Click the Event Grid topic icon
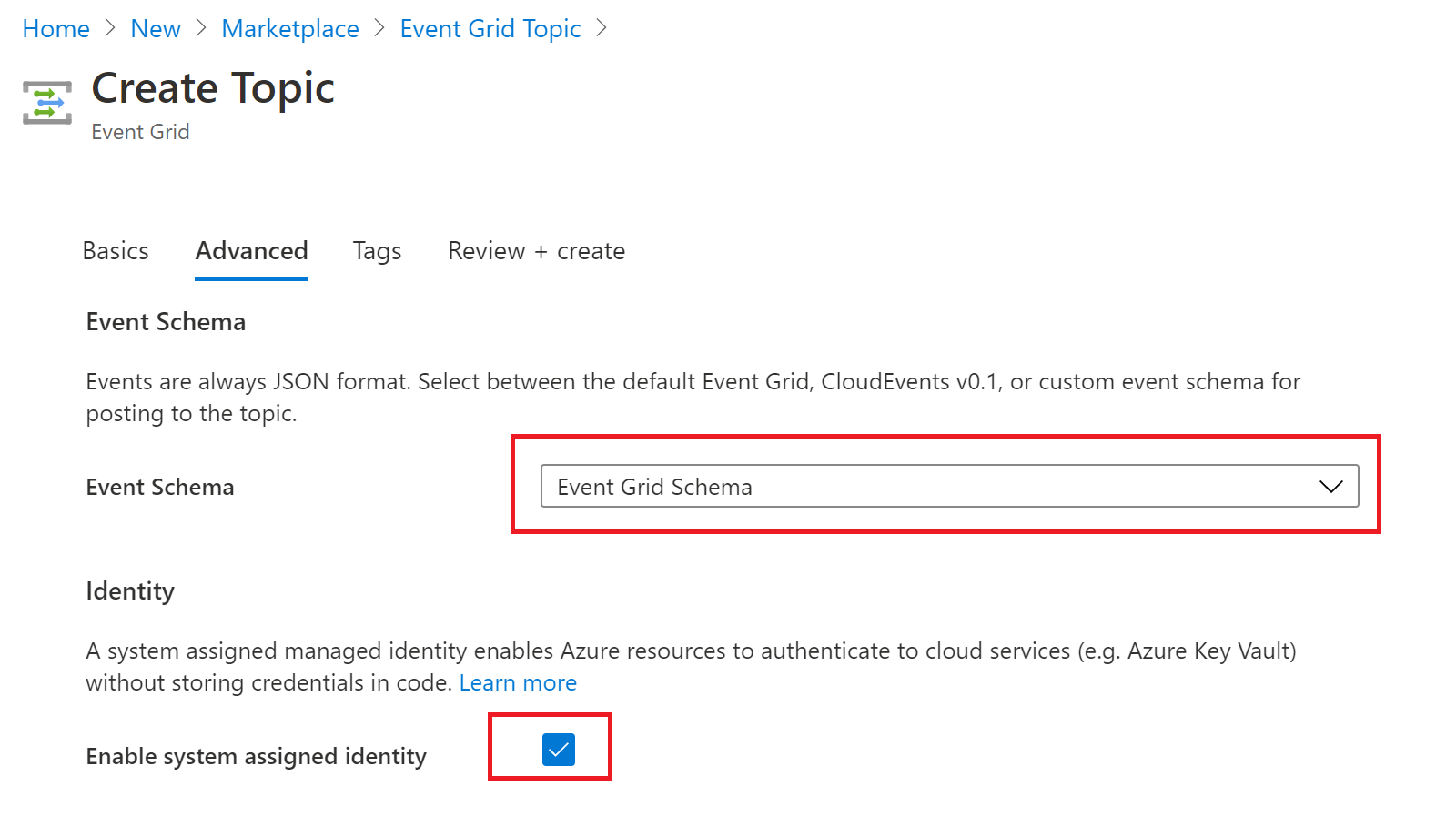1456x827 pixels. pyautogui.click(x=45, y=102)
